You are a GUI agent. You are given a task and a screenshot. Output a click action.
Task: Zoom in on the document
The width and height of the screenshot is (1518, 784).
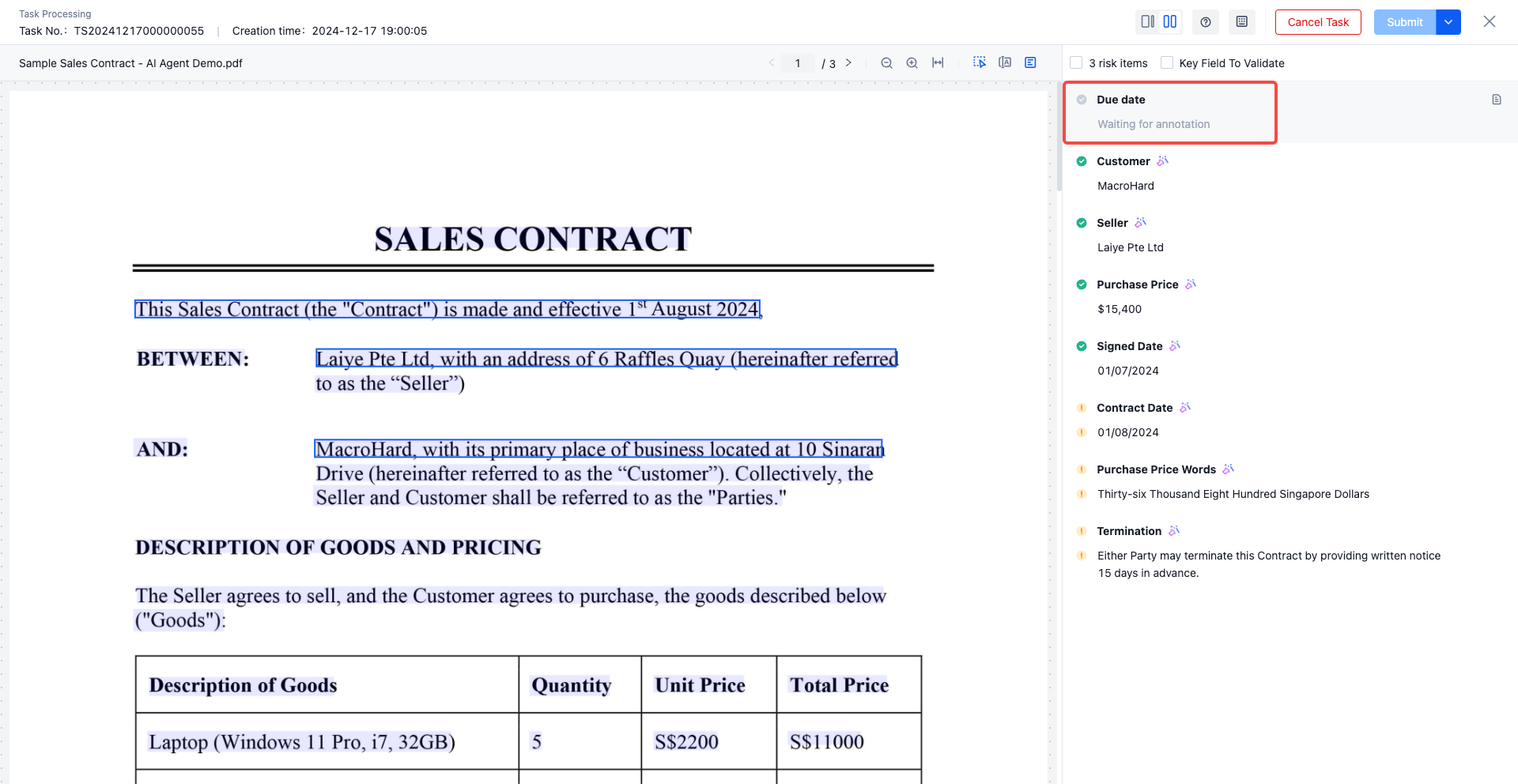pos(912,63)
